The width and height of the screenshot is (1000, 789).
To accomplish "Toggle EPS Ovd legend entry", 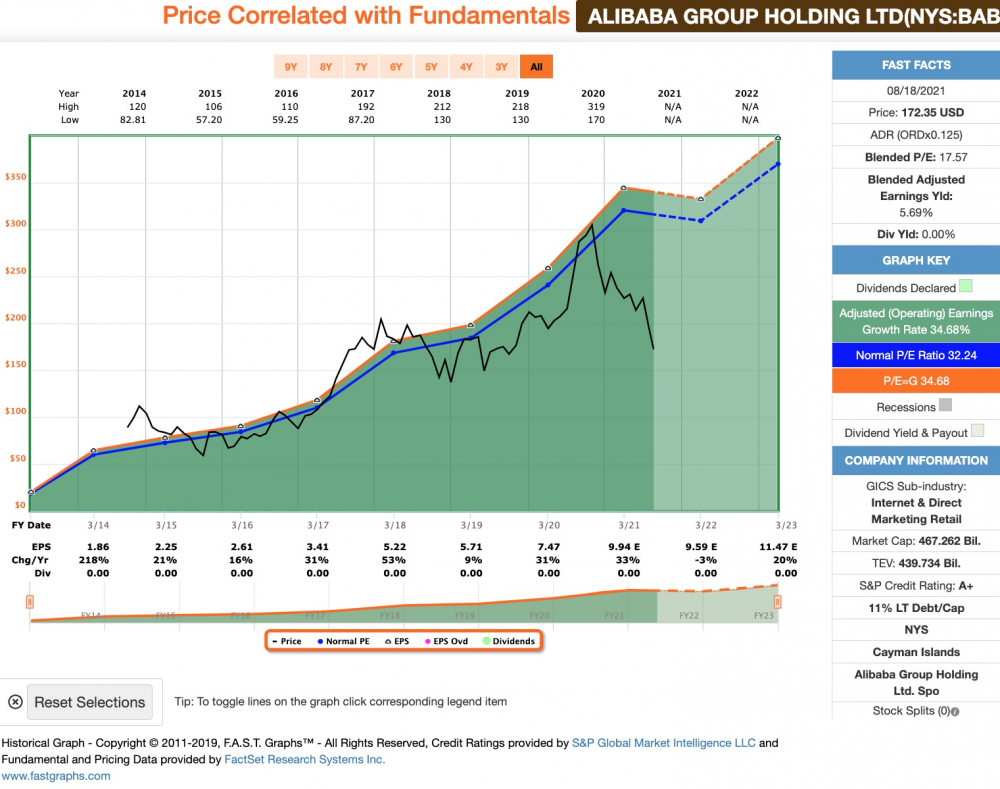I will (449, 641).
